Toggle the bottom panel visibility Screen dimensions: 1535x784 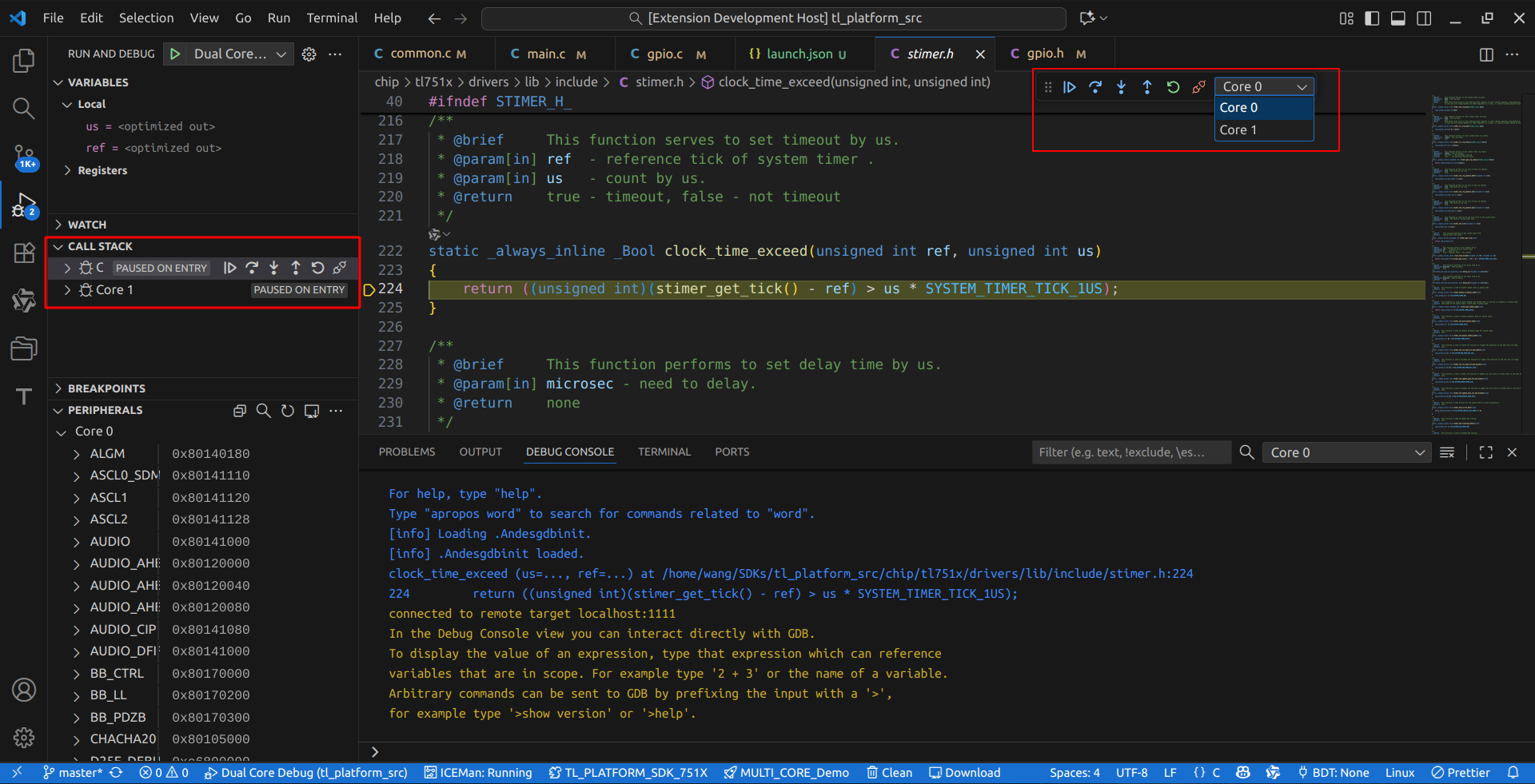click(x=1397, y=18)
